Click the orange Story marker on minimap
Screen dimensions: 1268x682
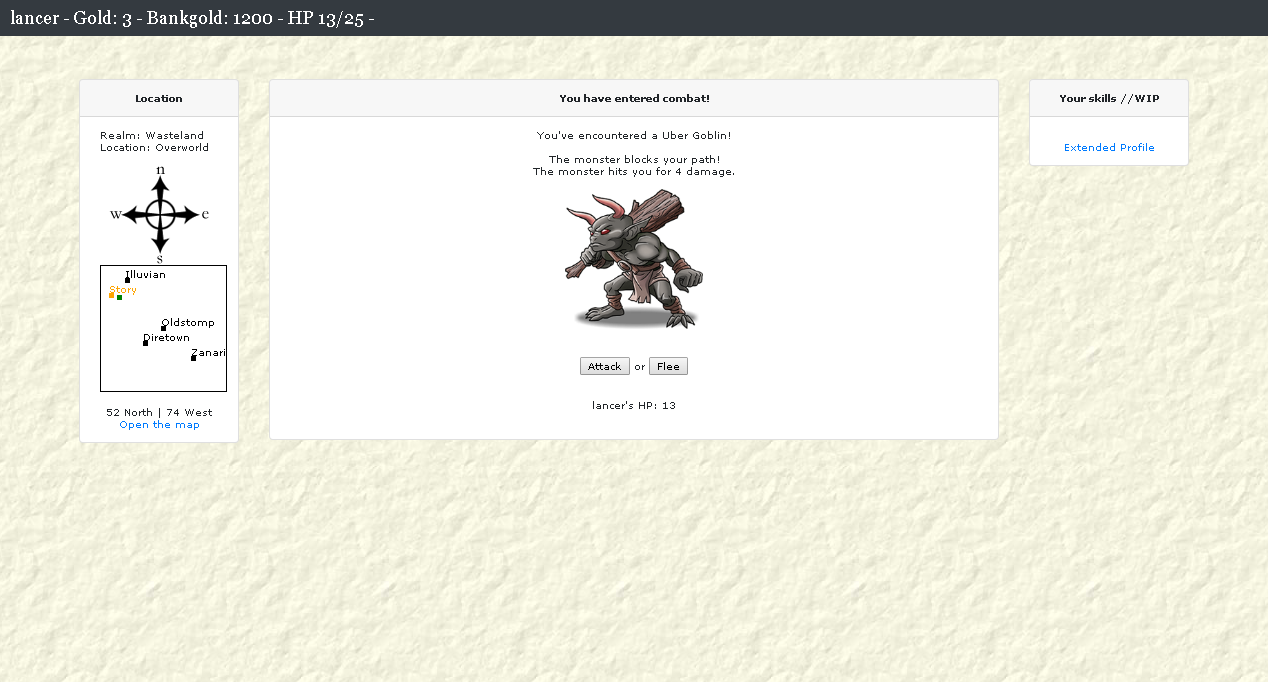click(x=111, y=295)
